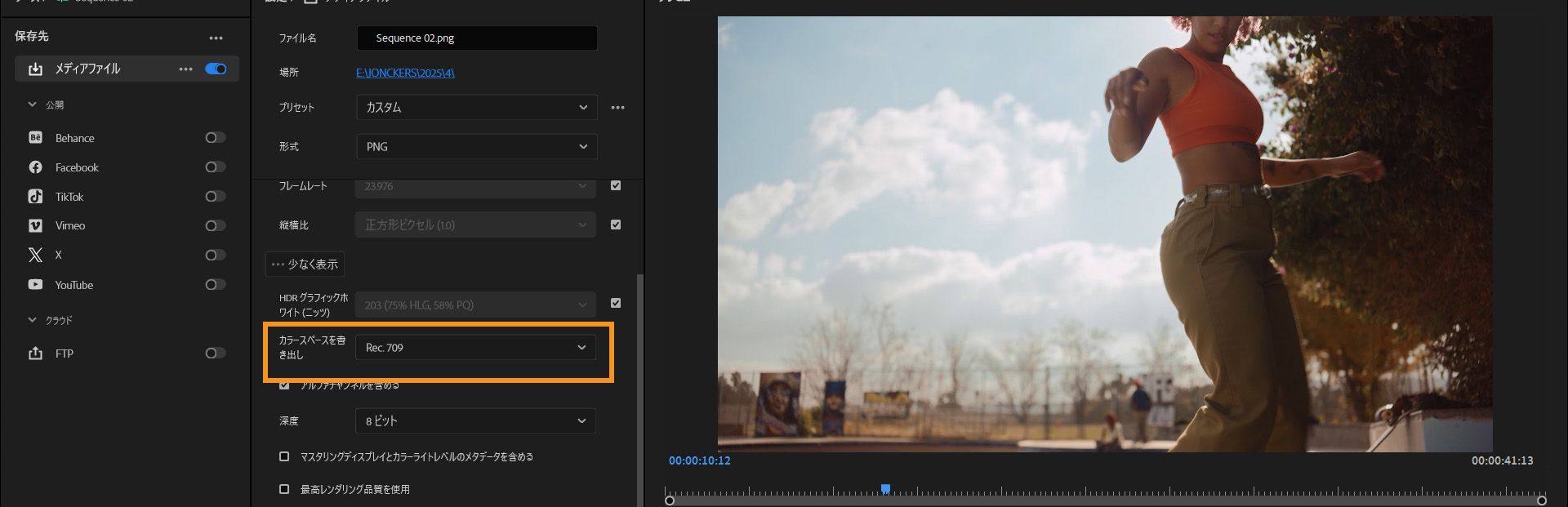This screenshot has width=1568, height=507.
Task: Click the TikTok icon
Action: coord(35,197)
